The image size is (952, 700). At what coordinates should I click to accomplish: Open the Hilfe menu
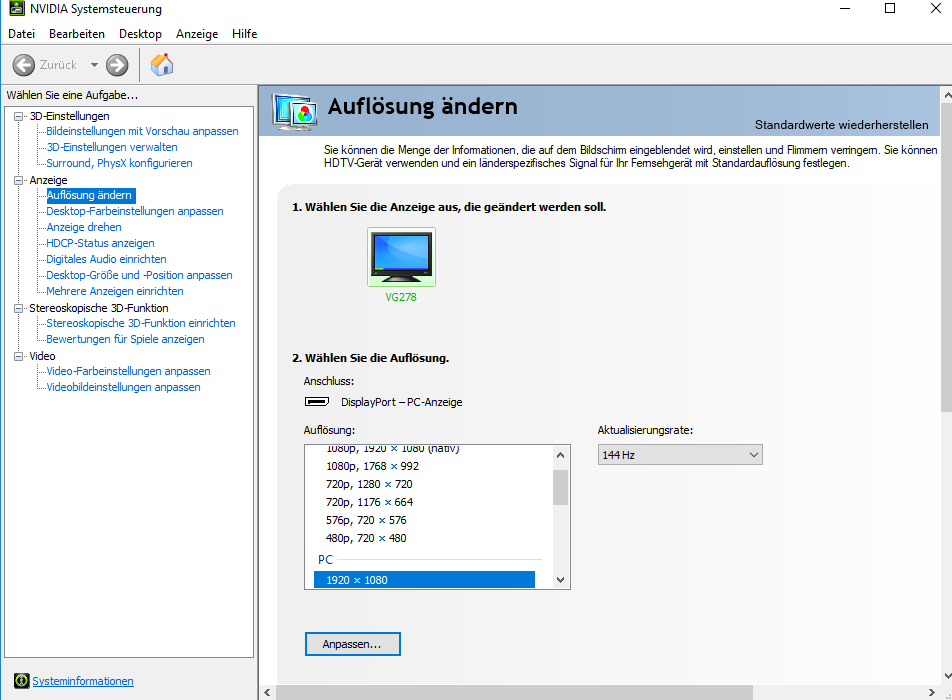(244, 34)
